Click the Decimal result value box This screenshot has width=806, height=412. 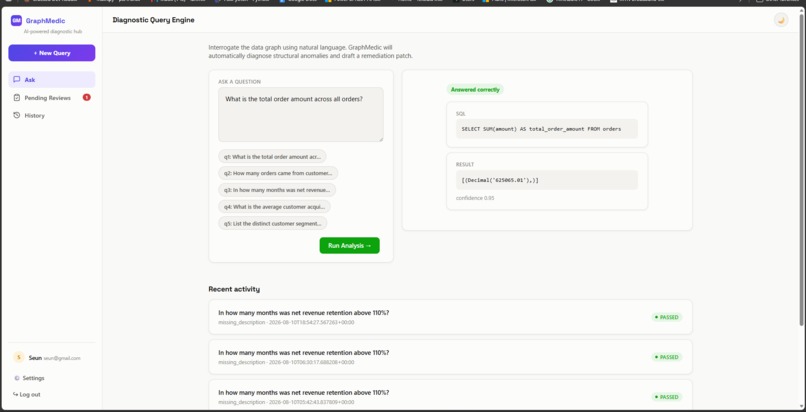[547, 180]
